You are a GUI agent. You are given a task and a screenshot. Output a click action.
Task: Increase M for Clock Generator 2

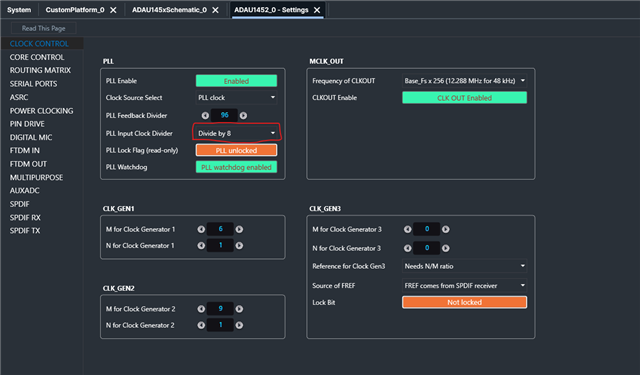(239, 309)
